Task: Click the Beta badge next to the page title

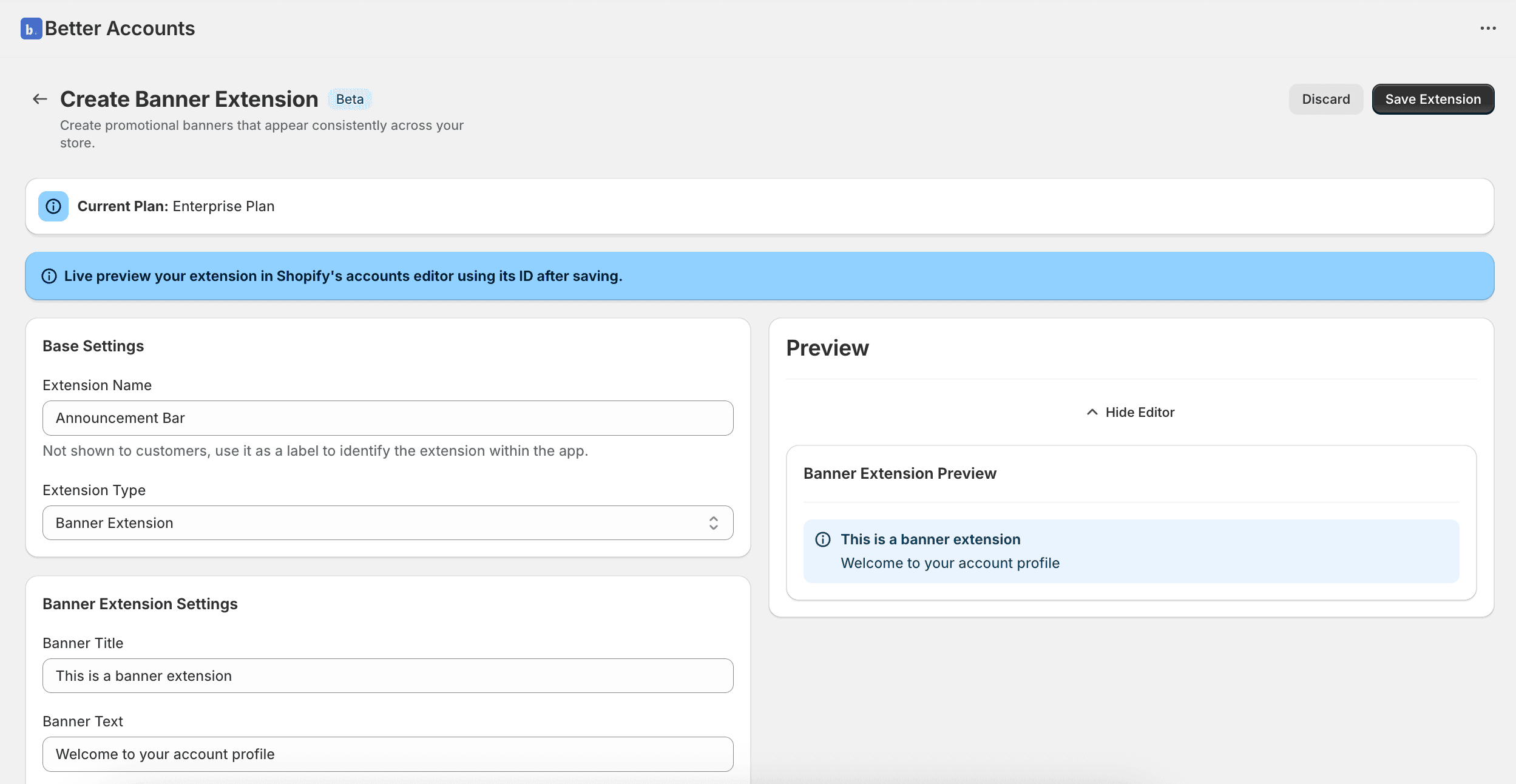Action: [350, 98]
